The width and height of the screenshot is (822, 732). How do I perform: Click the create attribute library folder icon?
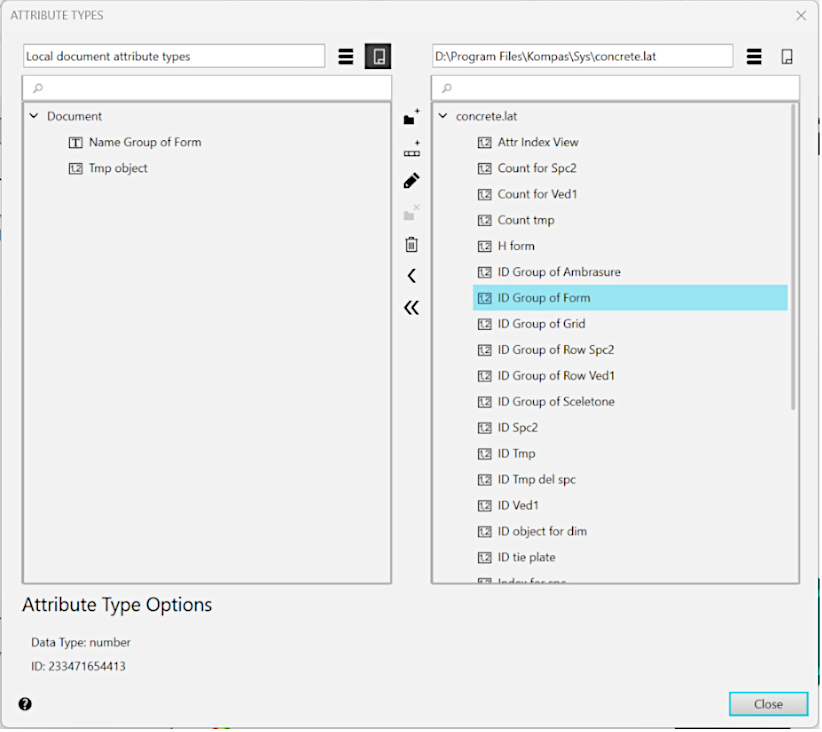pos(411,118)
